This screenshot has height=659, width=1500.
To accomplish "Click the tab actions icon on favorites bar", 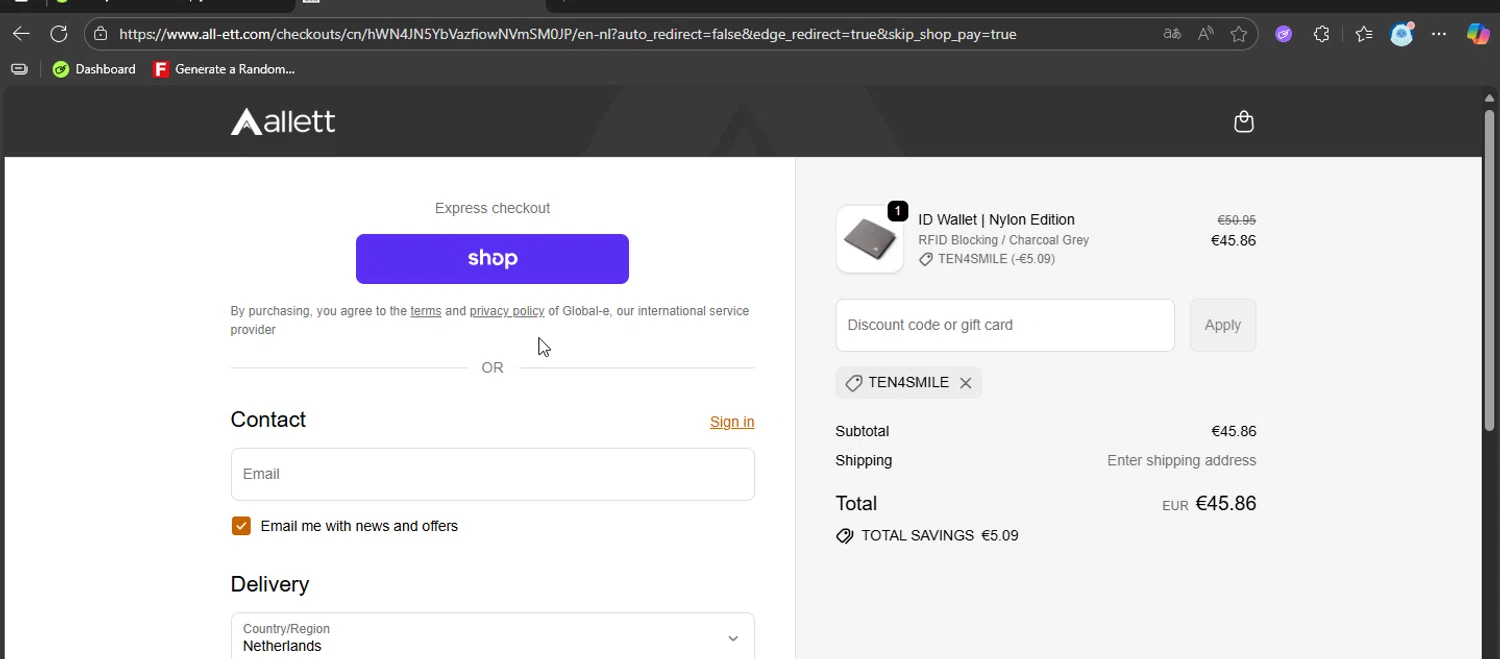I will tap(19, 69).
